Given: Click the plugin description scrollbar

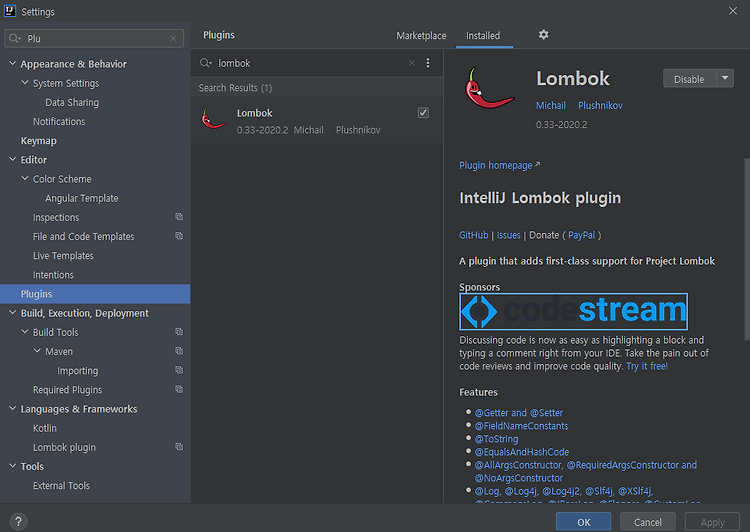Looking at the screenshot, I should click(747, 249).
